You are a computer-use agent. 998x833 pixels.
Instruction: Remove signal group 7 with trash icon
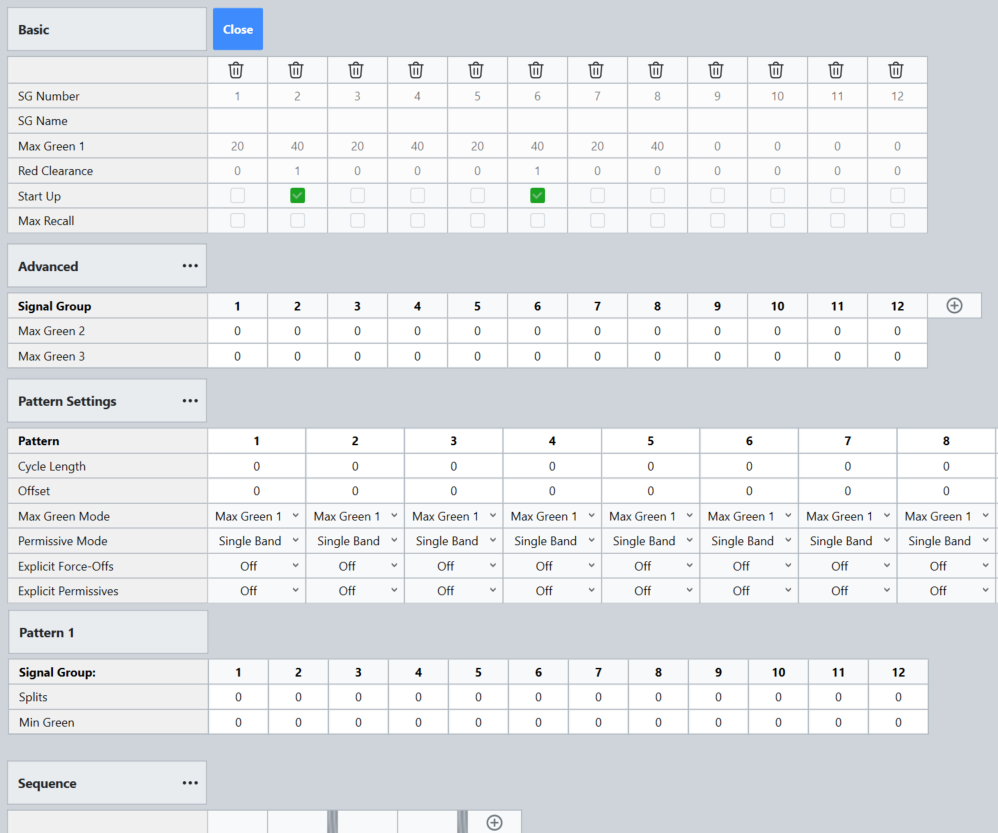pyautogui.click(x=596, y=70)
